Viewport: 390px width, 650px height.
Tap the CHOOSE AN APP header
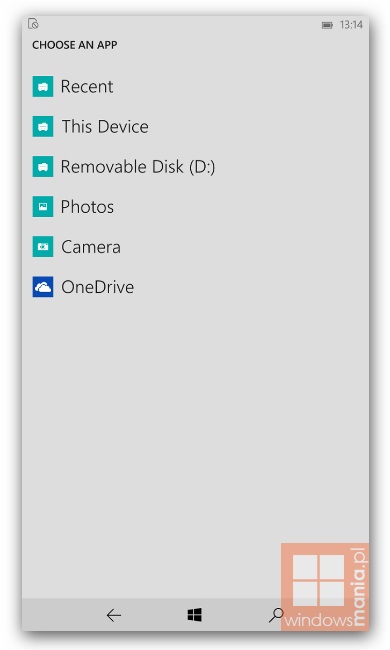[x=75, y=45]
